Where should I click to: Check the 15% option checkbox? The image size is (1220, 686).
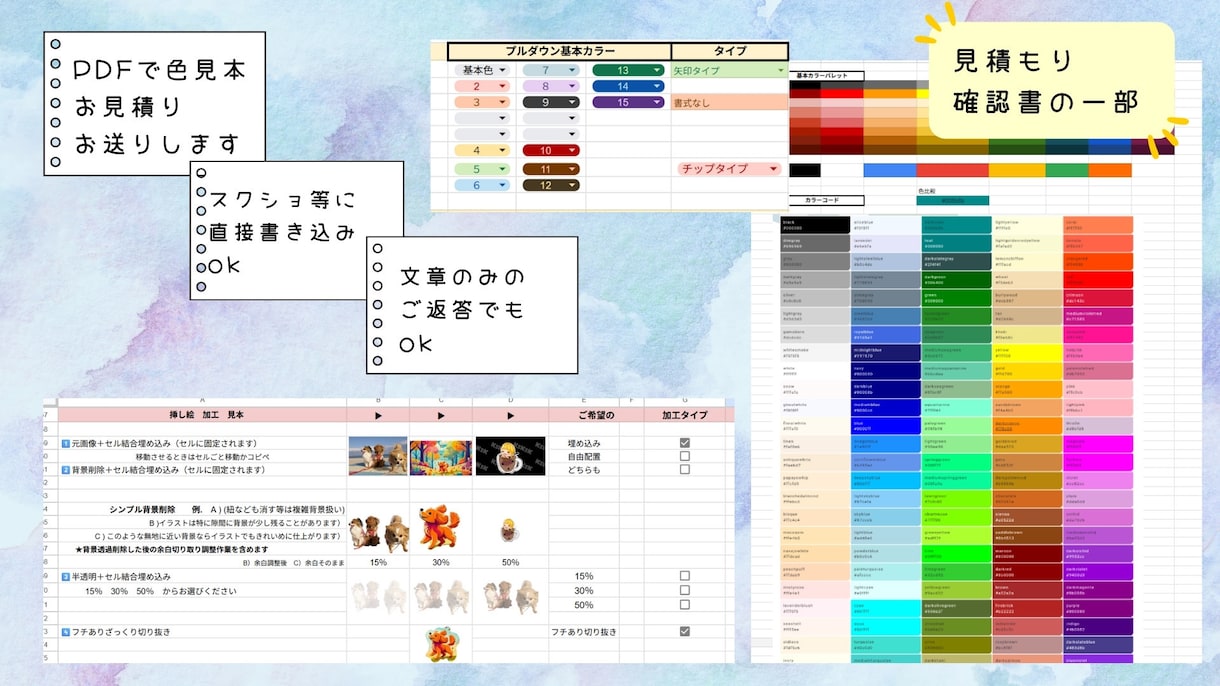point(685,576)
